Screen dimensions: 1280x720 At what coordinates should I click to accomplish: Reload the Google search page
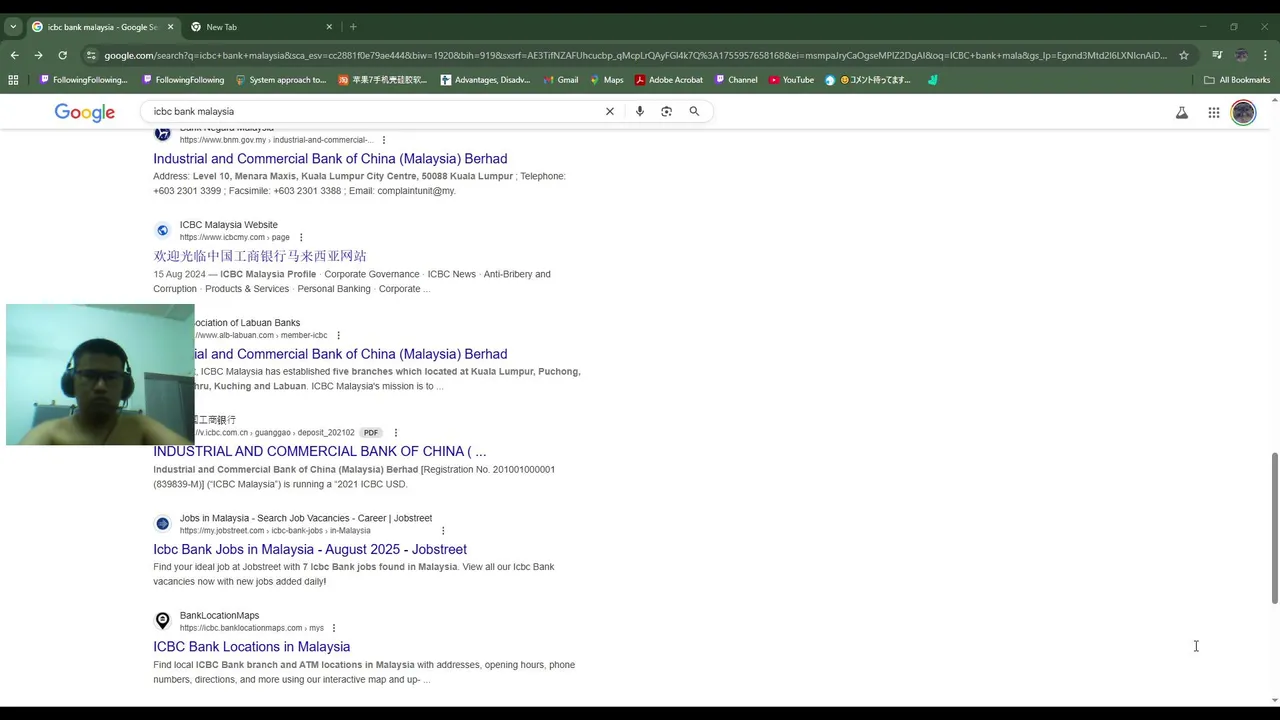point(62,55)
